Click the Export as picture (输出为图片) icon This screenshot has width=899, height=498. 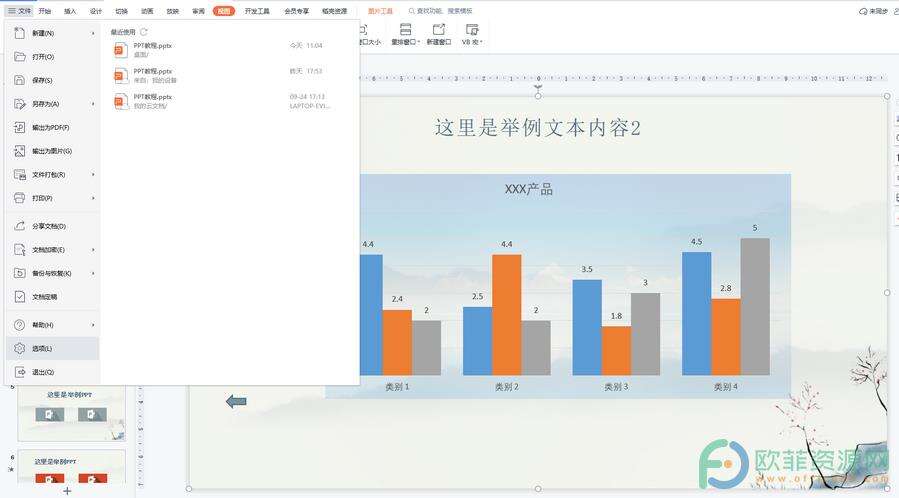pos(19,151)
